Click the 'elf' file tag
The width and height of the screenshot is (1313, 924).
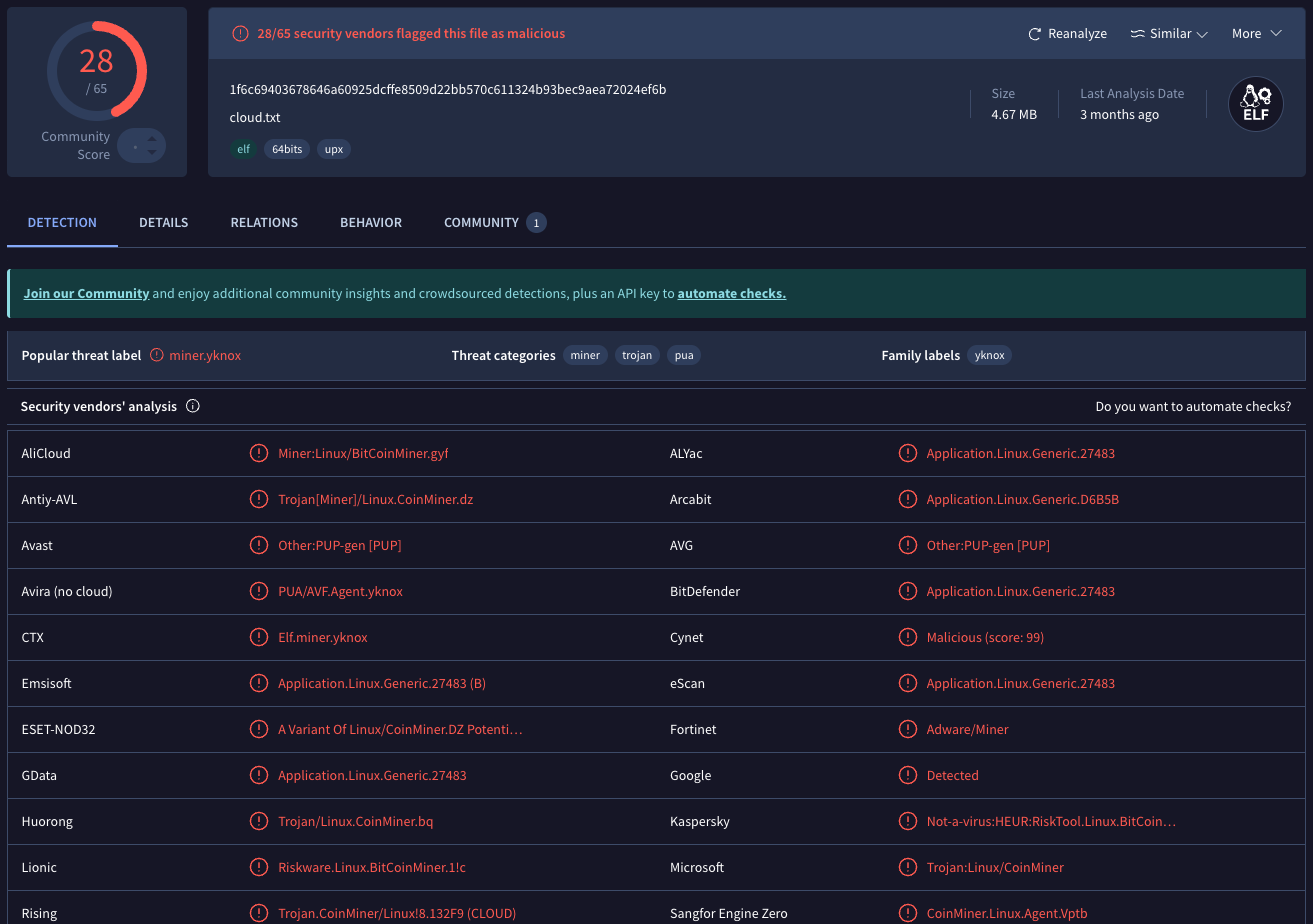point(243,149)
